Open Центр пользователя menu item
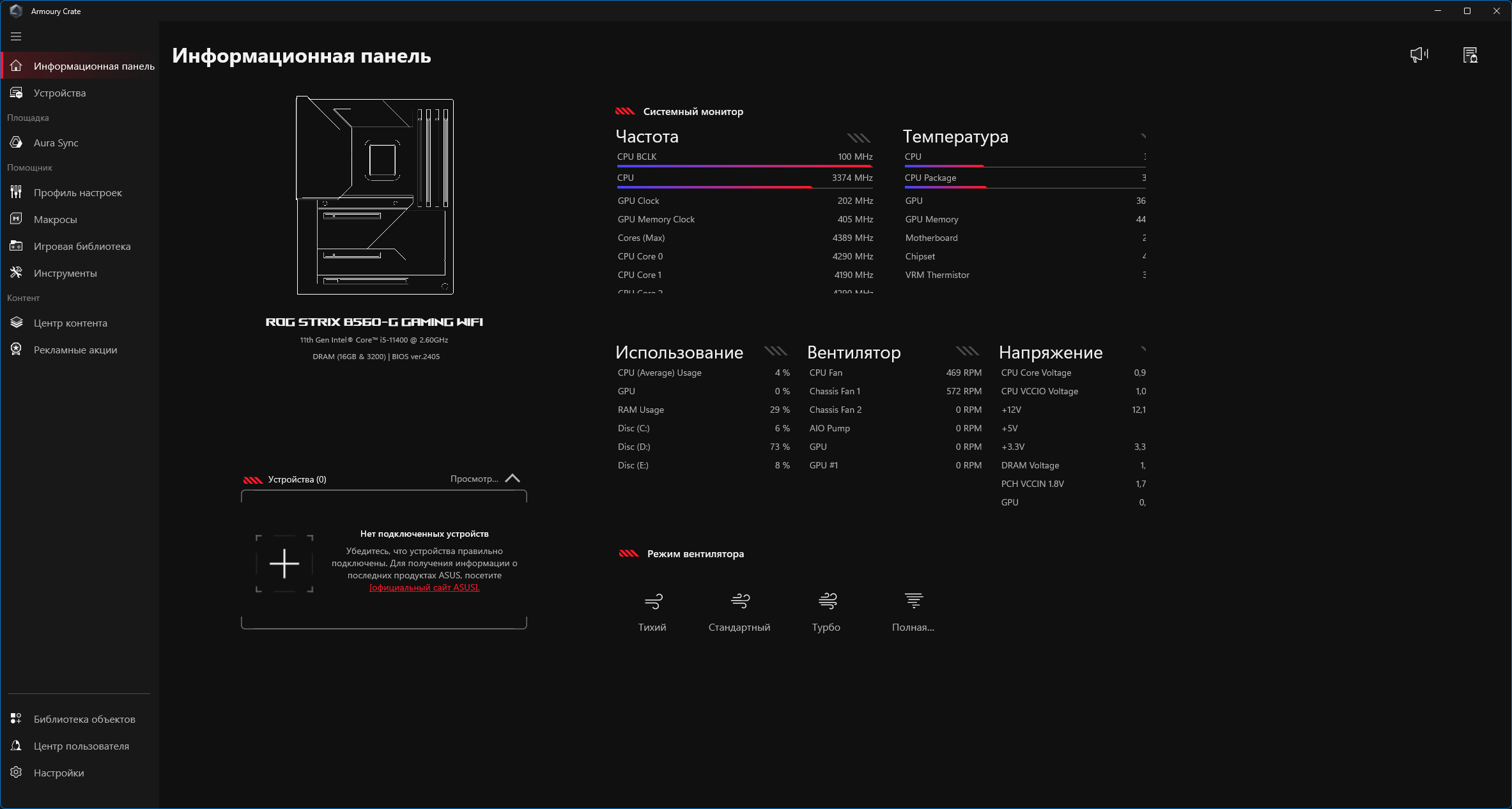The width and height of the screenshot is (1512, 809). pyautogui.click(x=81, y=746)
